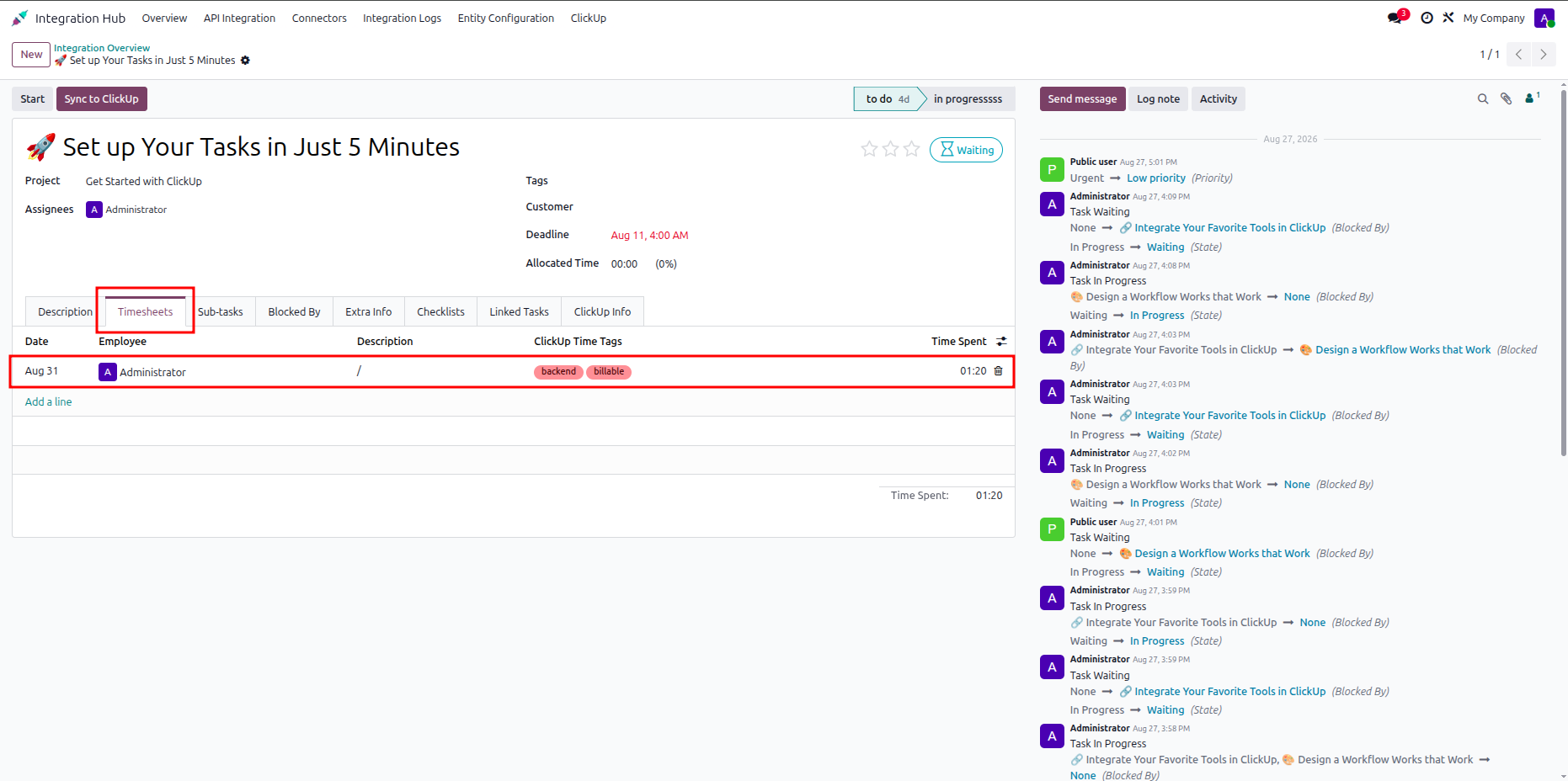The width and height of the screenshot is (1568, 781).
Task: Go to next record arrow
Action: (1544, 55)
